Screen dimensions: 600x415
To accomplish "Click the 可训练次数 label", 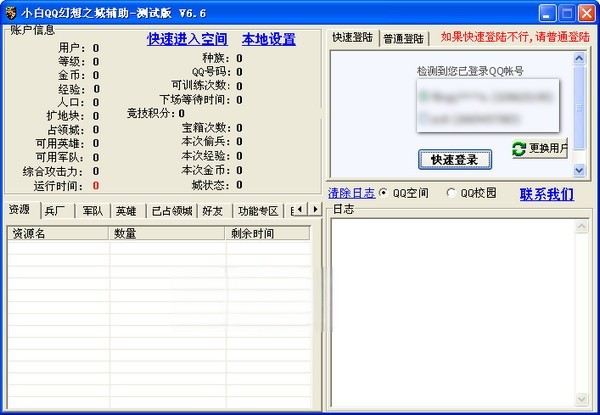I will click(x=201, y=85).
